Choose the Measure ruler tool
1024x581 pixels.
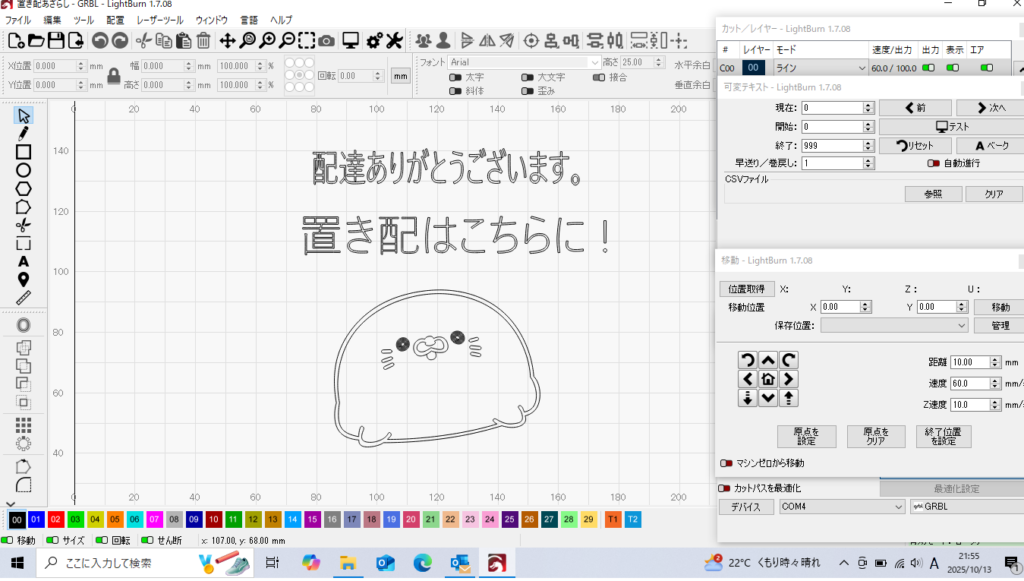click(x=23, y=297)
